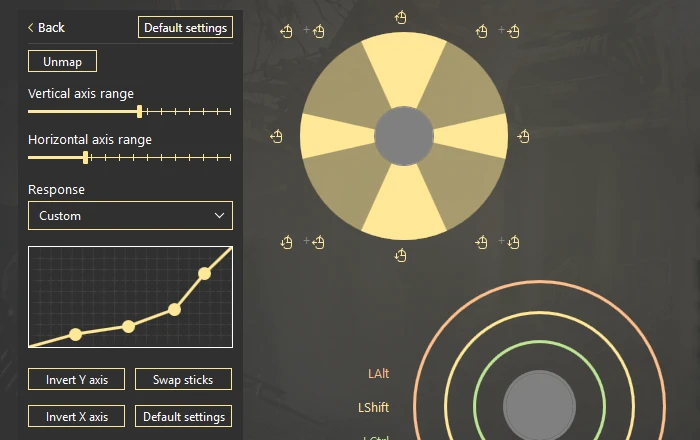Click the mouse-left icon in the left+up diagonal pair
This screenshot has width=700, height=440.
click(286, 31)
